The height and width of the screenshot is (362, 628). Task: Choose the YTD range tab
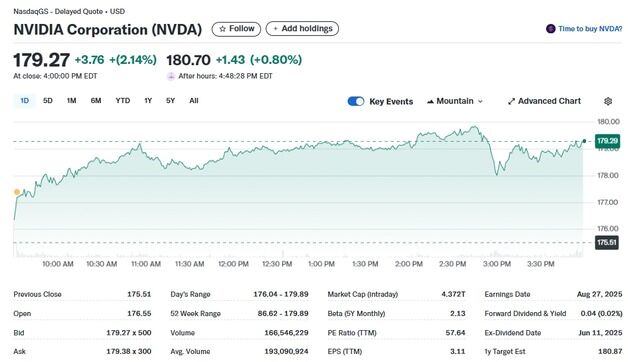(x=123, y=101)
